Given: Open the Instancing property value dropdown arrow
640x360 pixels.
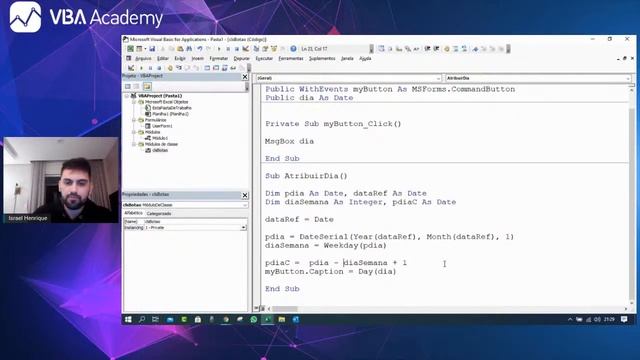Looking at the screenshot, I should [243, 227].
